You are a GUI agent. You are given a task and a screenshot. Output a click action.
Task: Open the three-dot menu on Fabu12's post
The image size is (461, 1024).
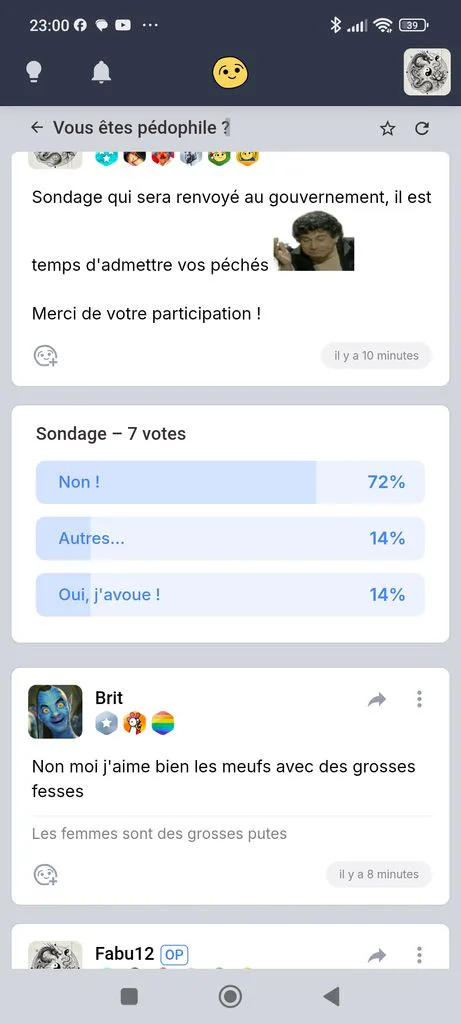tap(419, 955)
